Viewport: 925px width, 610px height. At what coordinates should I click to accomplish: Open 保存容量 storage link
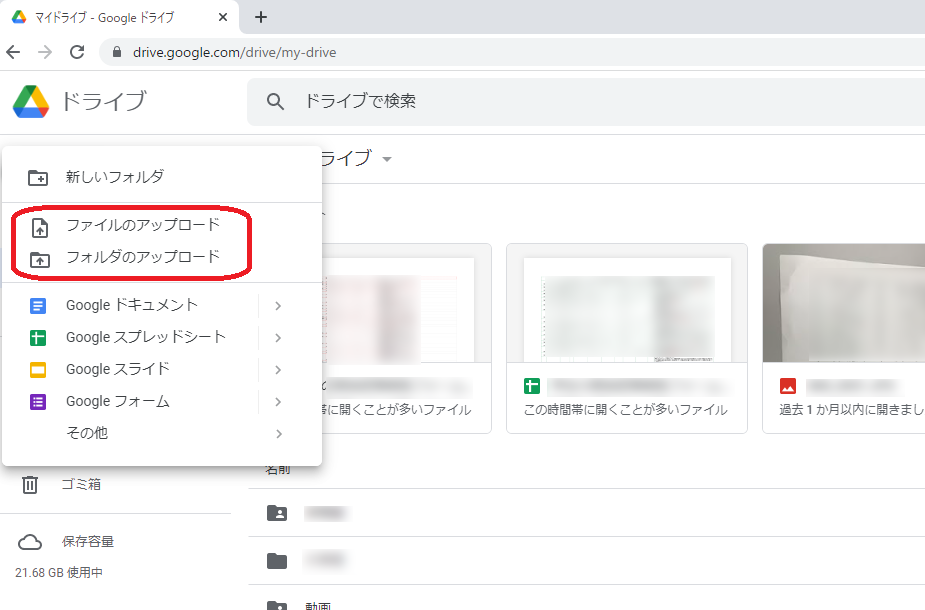tap(88, 542)
